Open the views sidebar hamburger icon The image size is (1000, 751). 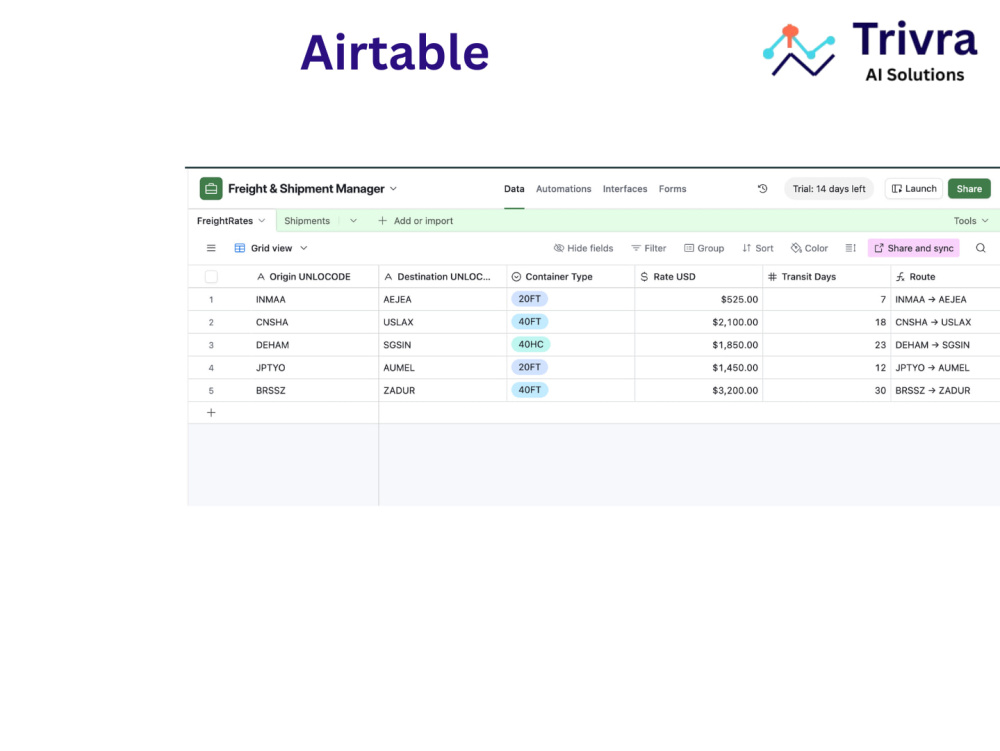click(x=211, y=248)
